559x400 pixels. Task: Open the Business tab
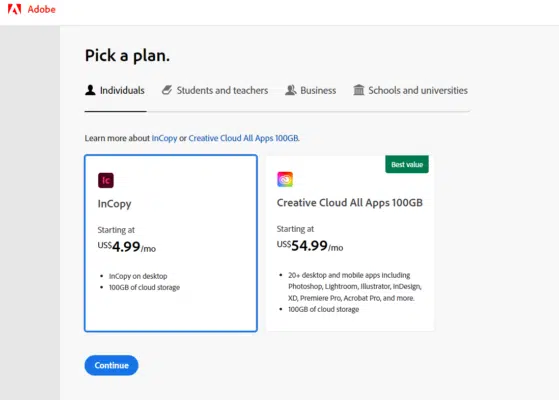[x=311, y=90]
